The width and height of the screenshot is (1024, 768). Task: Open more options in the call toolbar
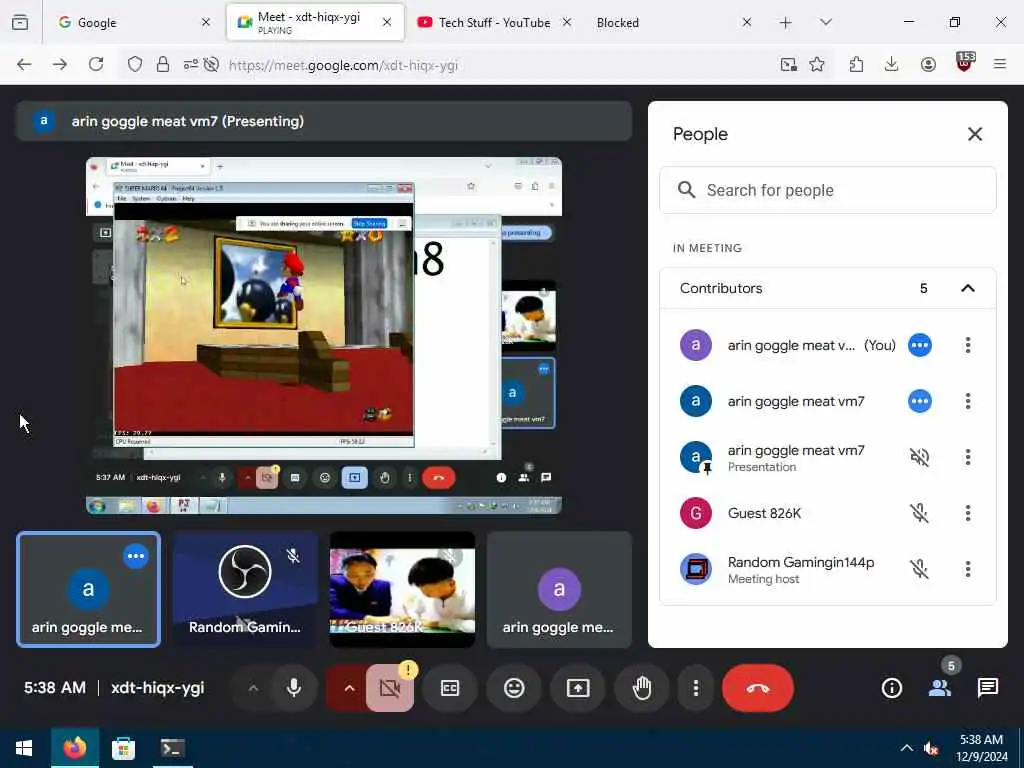click(x=696, y=688)
